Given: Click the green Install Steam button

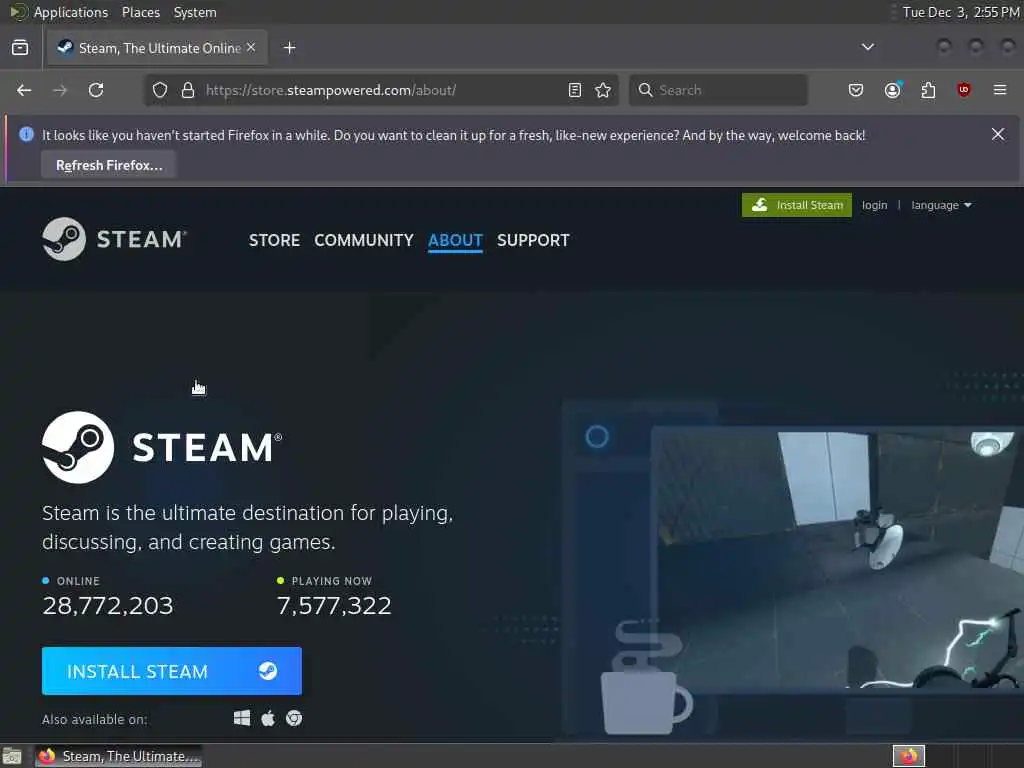Looking at the screenshot, I should (x=797, y=205).
